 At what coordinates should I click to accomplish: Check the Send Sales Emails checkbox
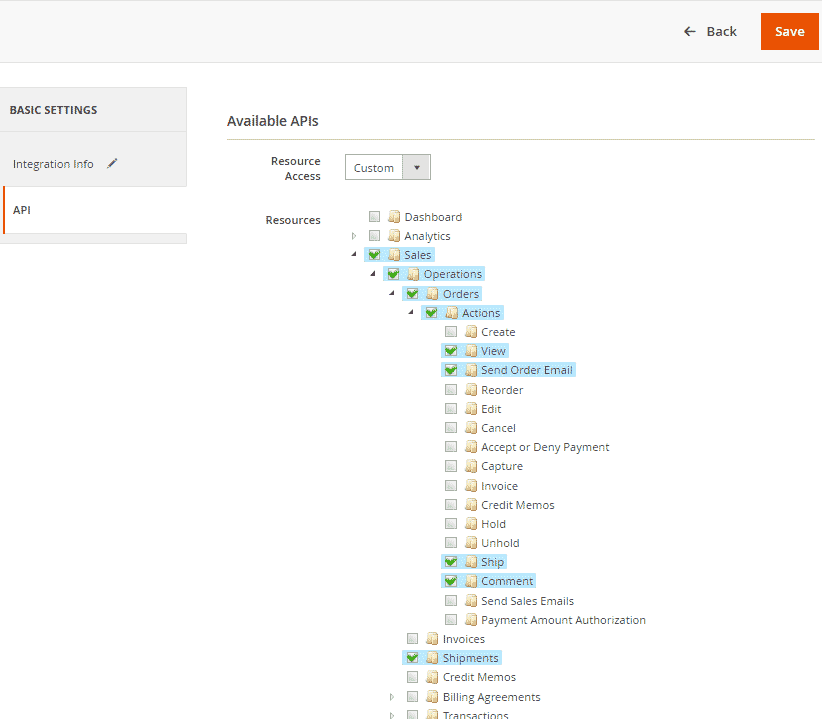point(451,601)
